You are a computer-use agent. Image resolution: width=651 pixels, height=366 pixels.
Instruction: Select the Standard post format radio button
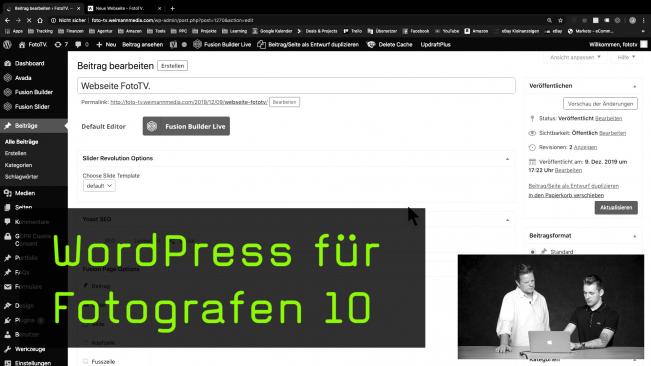(x=533, y=251)
